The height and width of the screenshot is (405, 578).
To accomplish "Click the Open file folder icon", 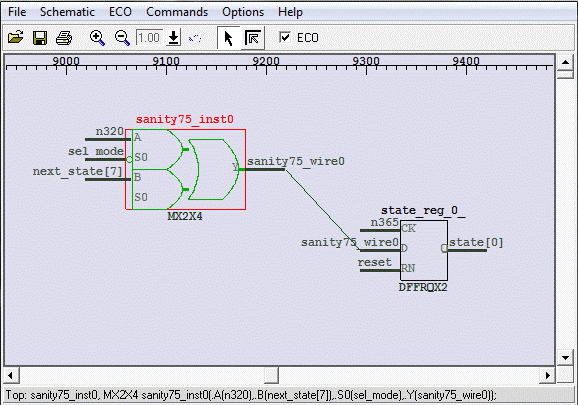I will (x=15, y=38).
